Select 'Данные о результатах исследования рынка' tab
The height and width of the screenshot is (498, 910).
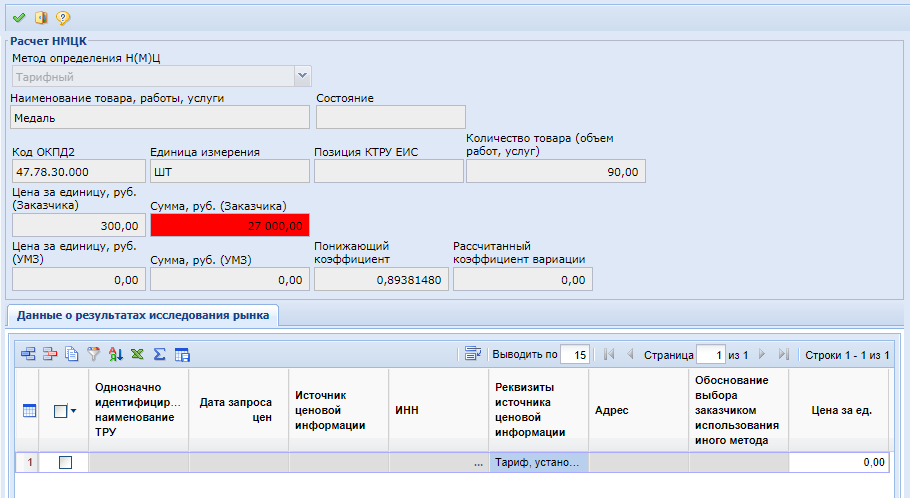click(143, 316)
